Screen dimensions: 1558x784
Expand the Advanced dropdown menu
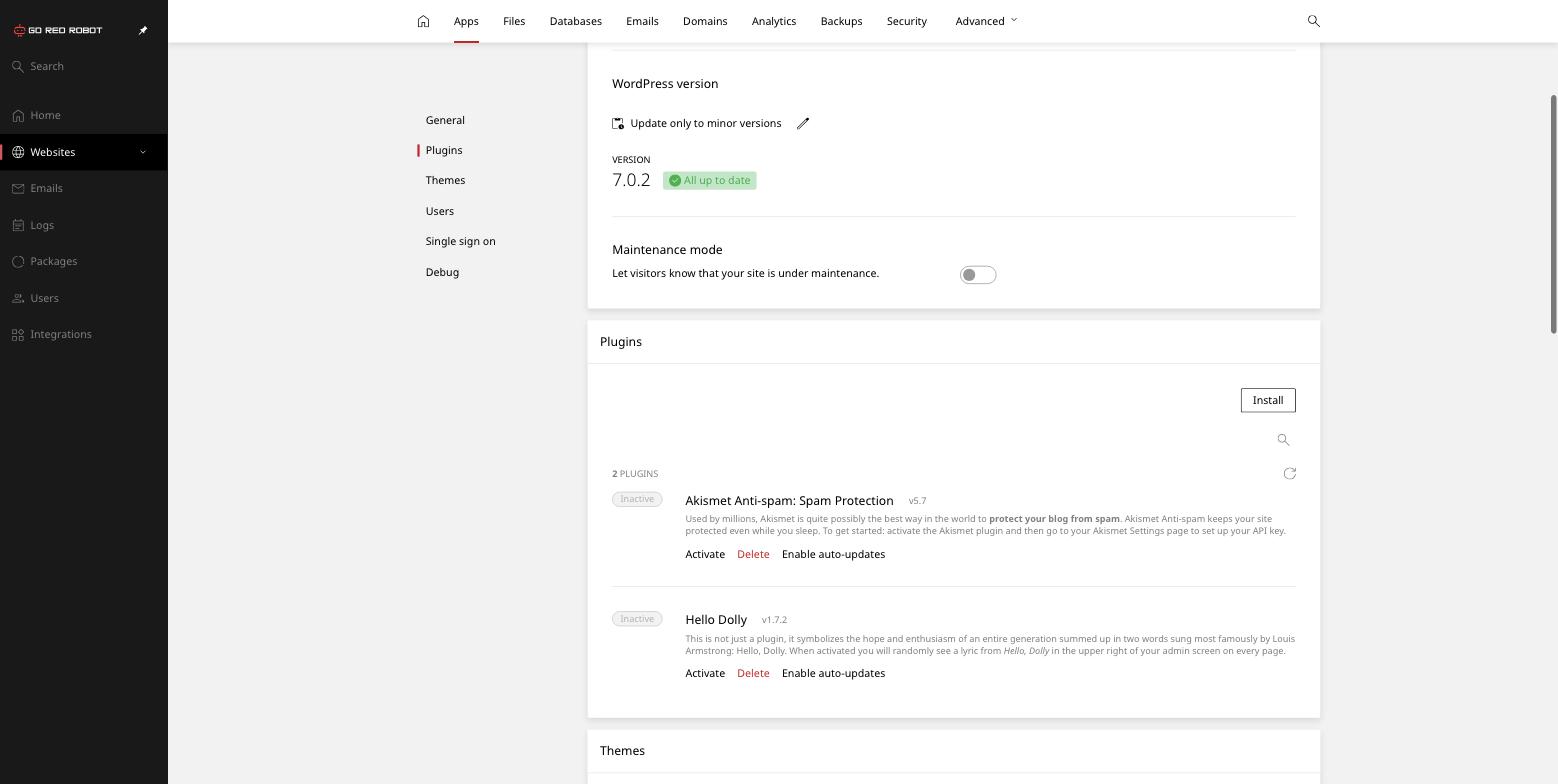(x=986, y=21)
